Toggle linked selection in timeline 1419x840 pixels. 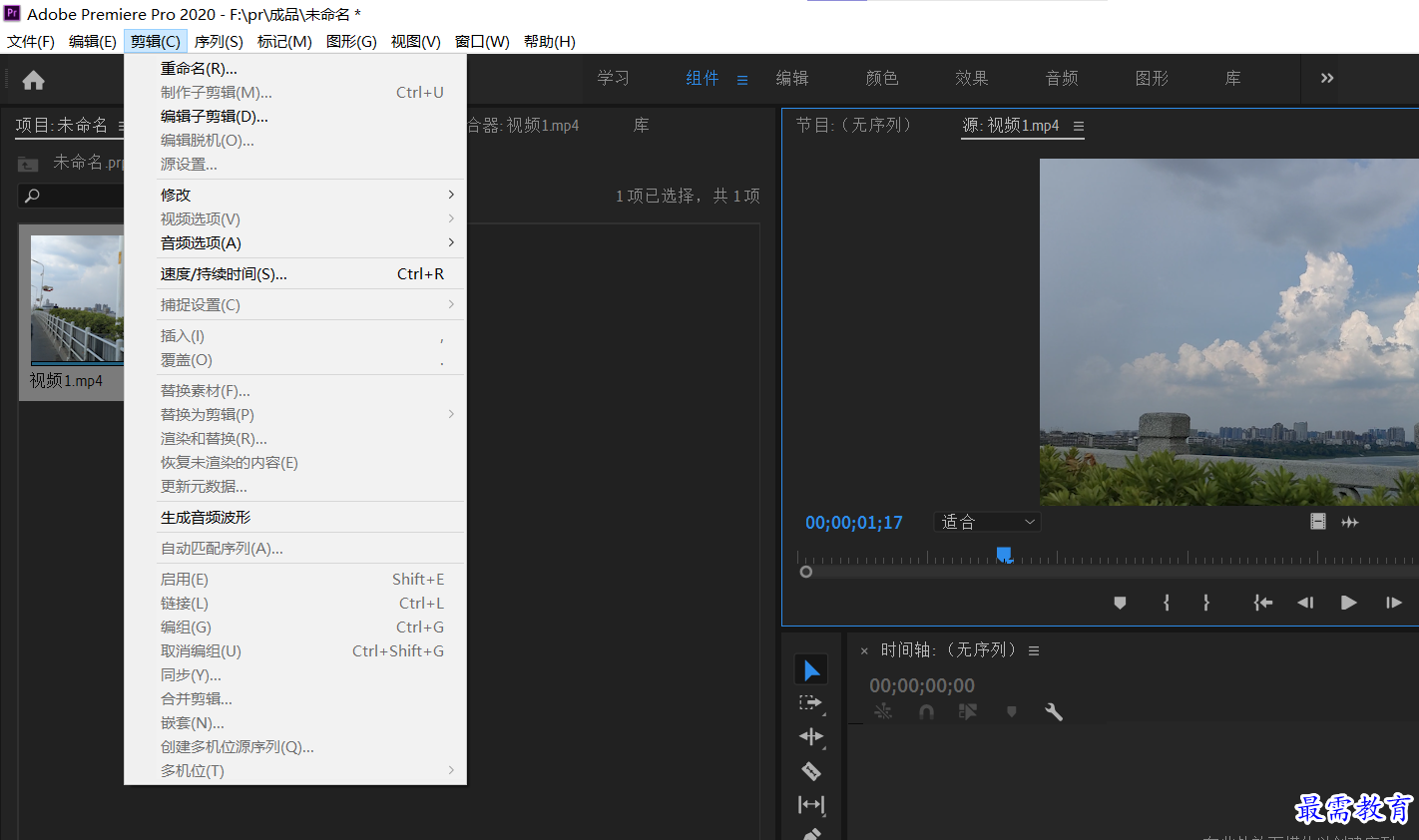pos(968,711)
